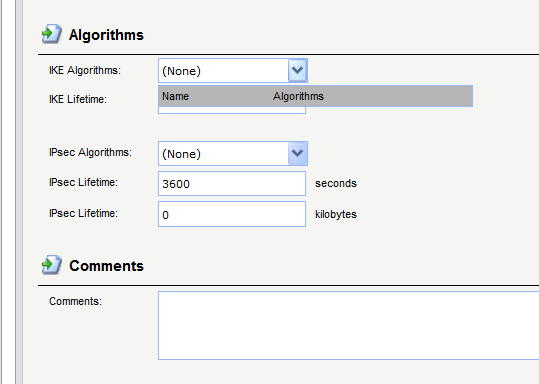
Task: Click the seconds unit label
Action: [x=336, y=184]
